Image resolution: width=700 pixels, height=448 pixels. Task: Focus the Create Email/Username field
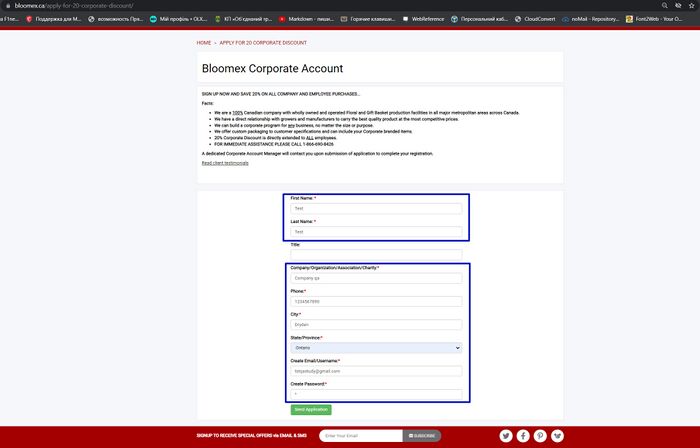click(x=376, y=371)
